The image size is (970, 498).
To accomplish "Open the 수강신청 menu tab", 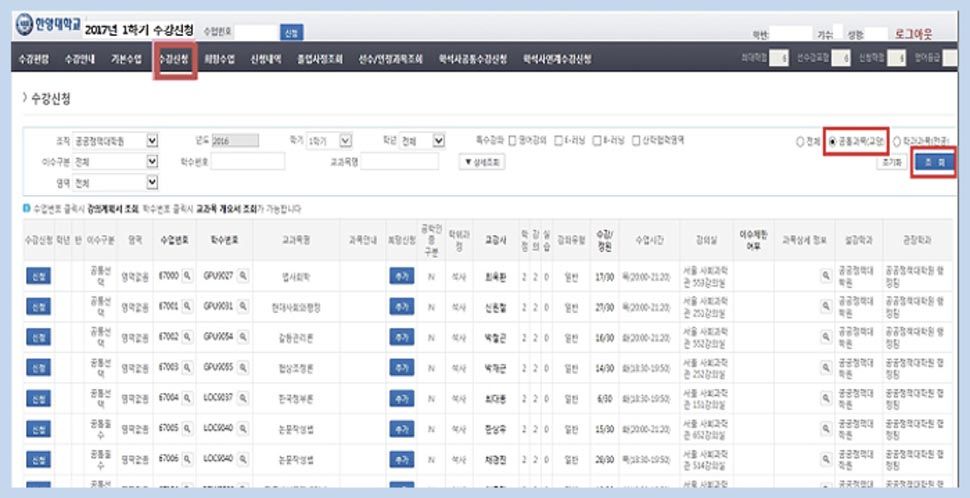I will (x=175, y=60).
